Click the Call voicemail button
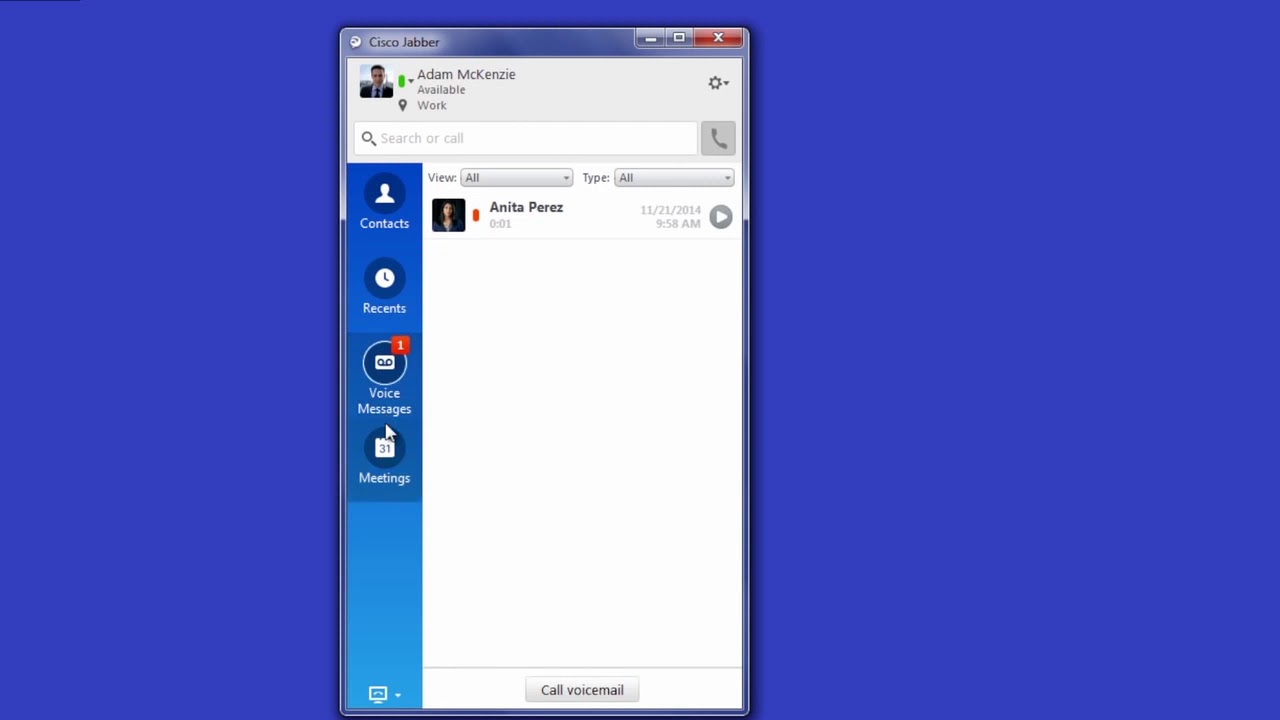This screenshot has height=720, width=1280. point(582,690)
